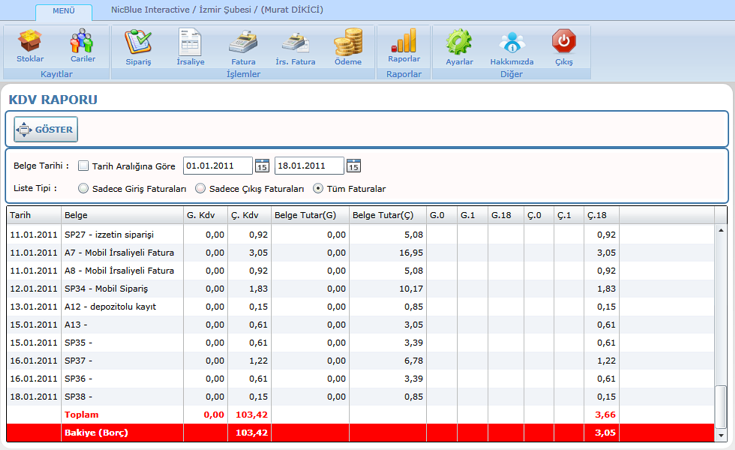Image resolution: width=735 pixels, height=450 pixels.
Task: Open the Raporlar reports item
Action: 404,45
